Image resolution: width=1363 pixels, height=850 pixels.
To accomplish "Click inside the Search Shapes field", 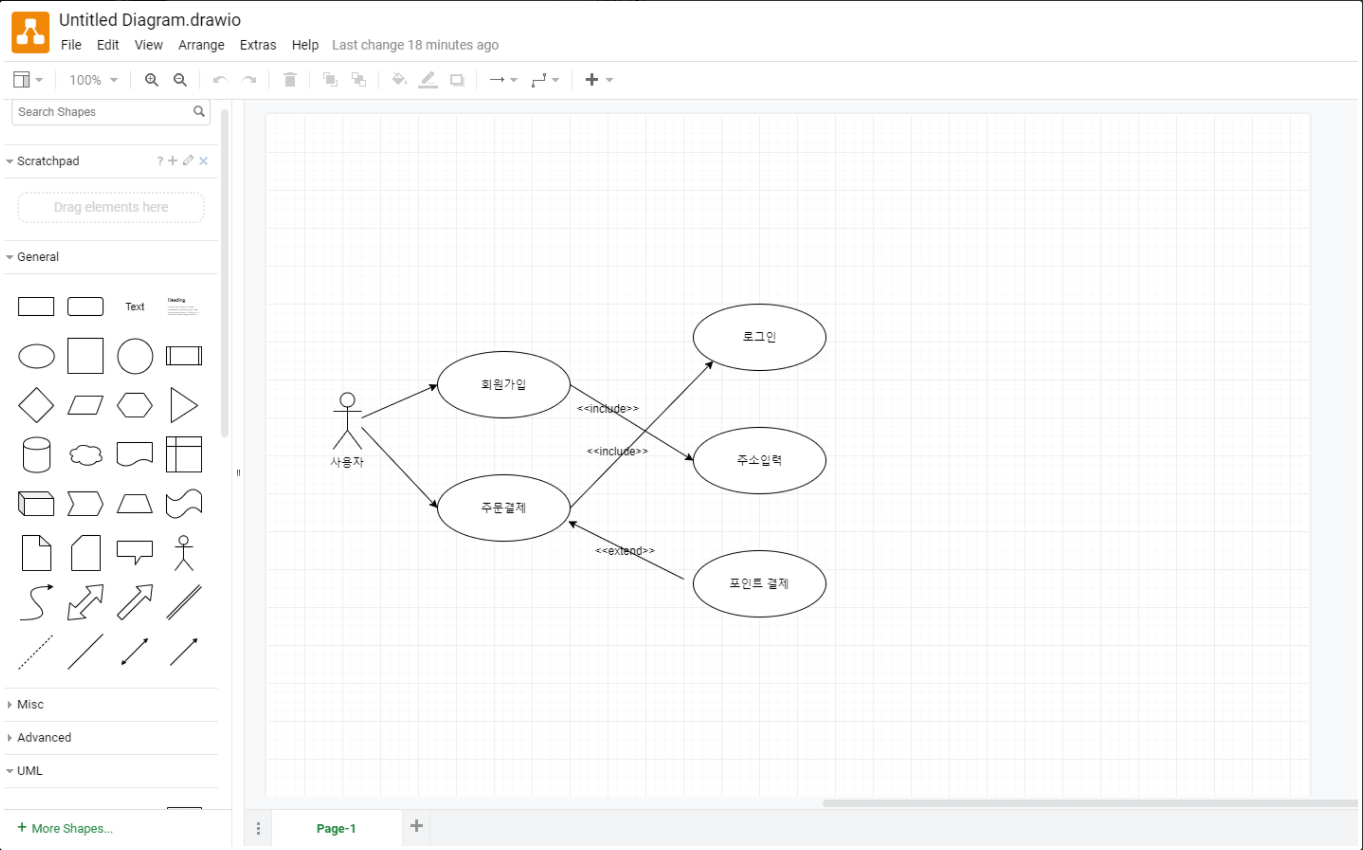I will click(100, 112).
